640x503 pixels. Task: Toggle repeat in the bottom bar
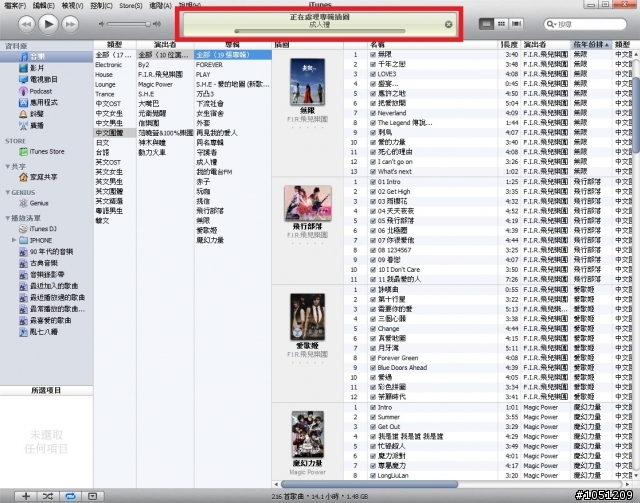point(70,496)
